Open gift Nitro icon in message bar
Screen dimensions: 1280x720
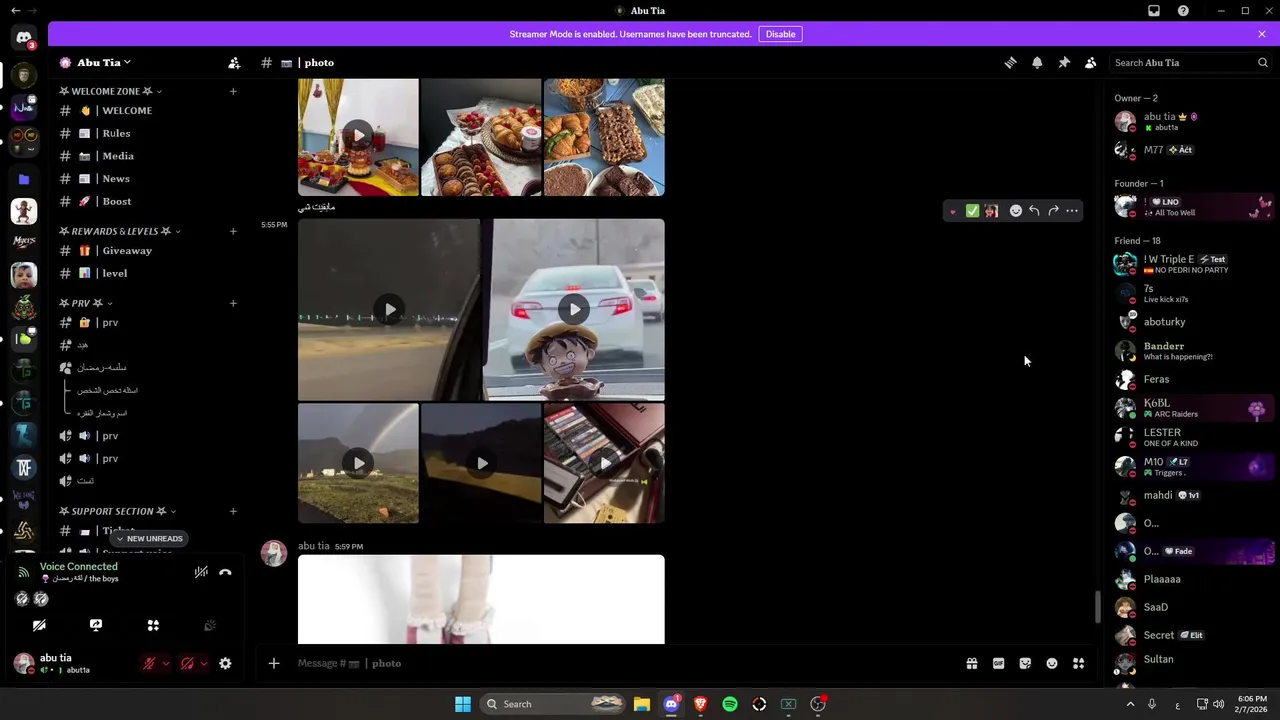tap(971, 663)
